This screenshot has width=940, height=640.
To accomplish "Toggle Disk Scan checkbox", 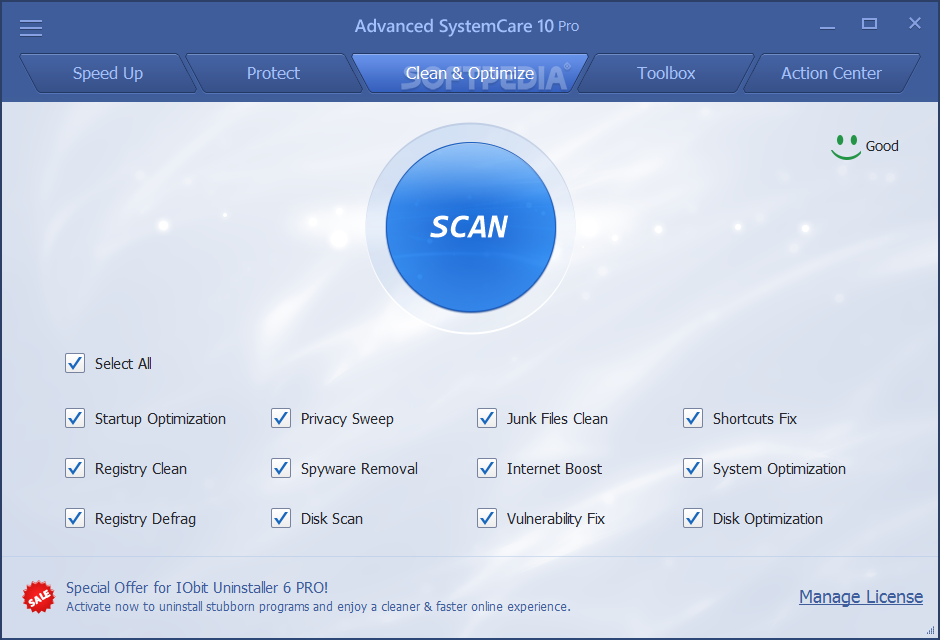I will (281, 518).
